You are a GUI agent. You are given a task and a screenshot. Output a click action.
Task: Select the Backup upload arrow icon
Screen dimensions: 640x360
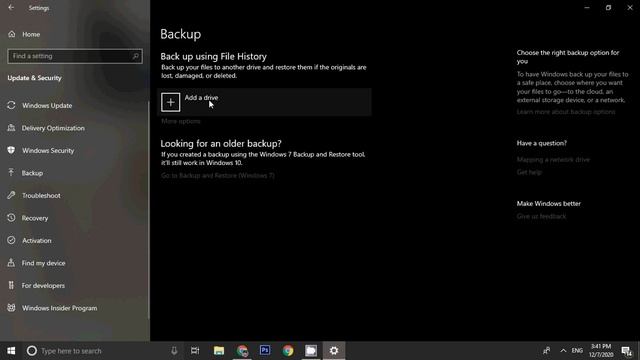[11, 173]
